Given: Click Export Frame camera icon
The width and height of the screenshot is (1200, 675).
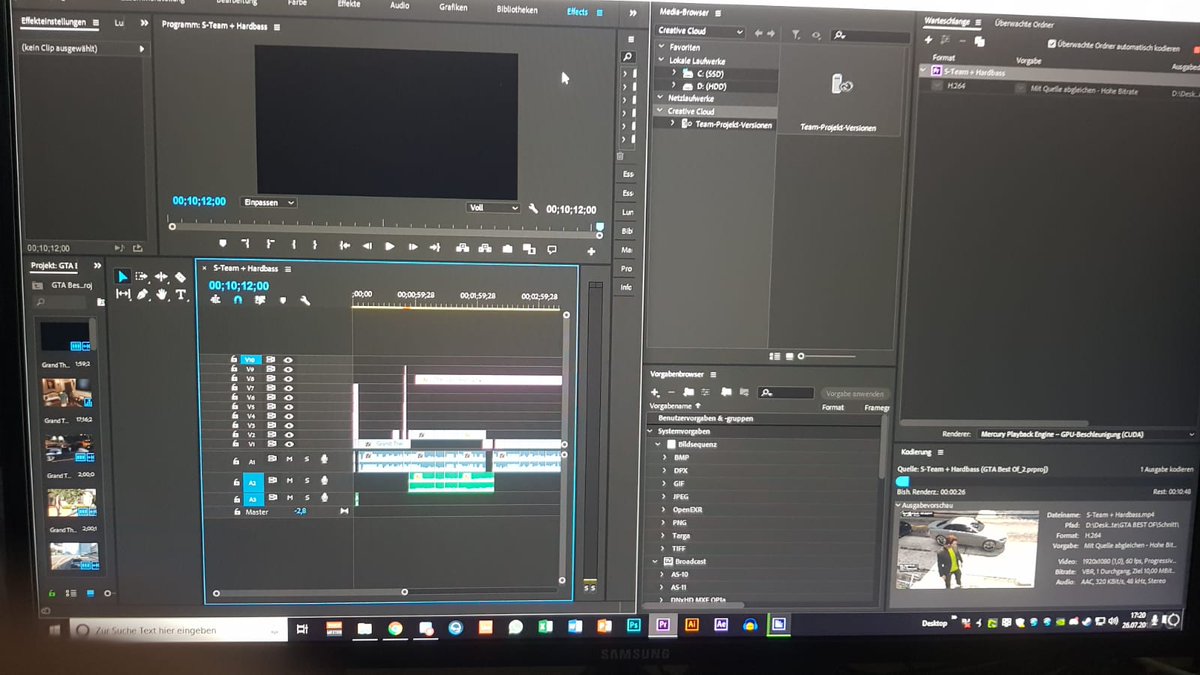Looking at the screenshot, I should pyautogui.click(x=508, y=248).
